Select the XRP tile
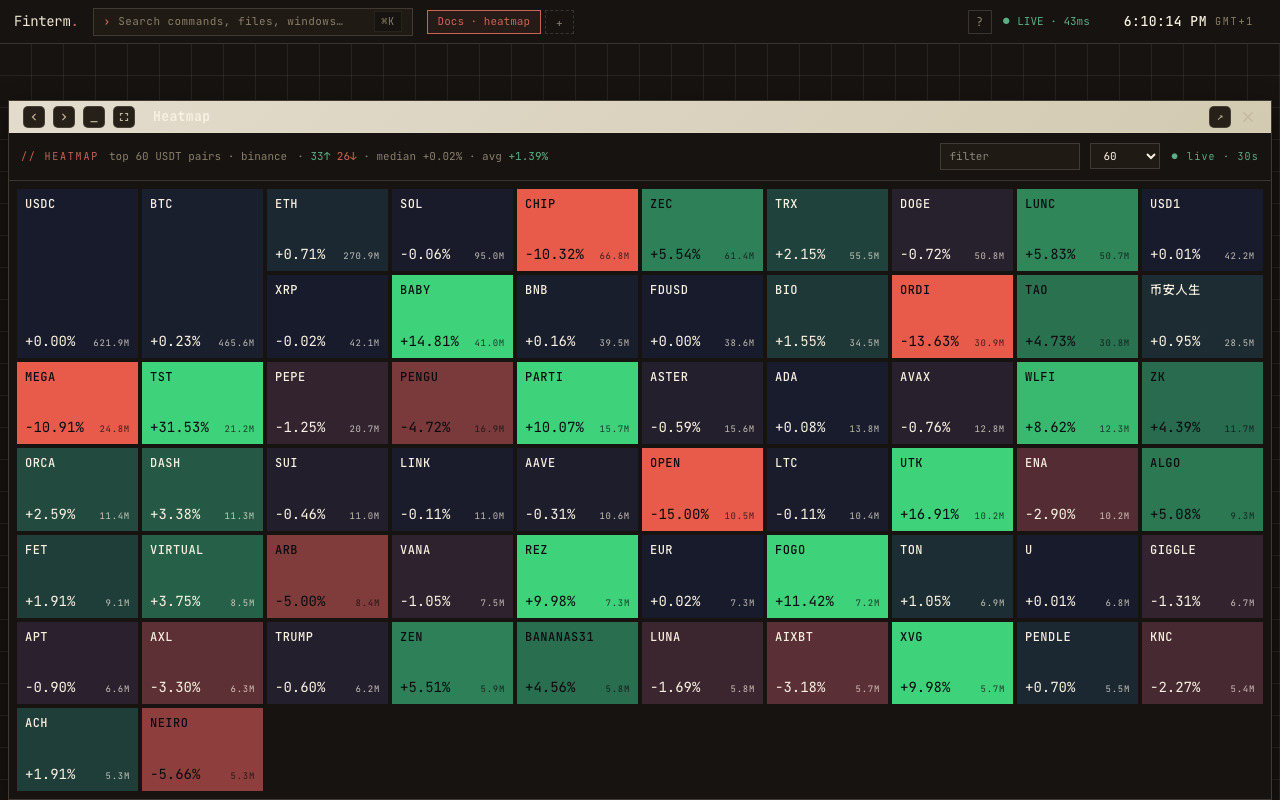This screenshot has height=800, width=1280. 327,316
